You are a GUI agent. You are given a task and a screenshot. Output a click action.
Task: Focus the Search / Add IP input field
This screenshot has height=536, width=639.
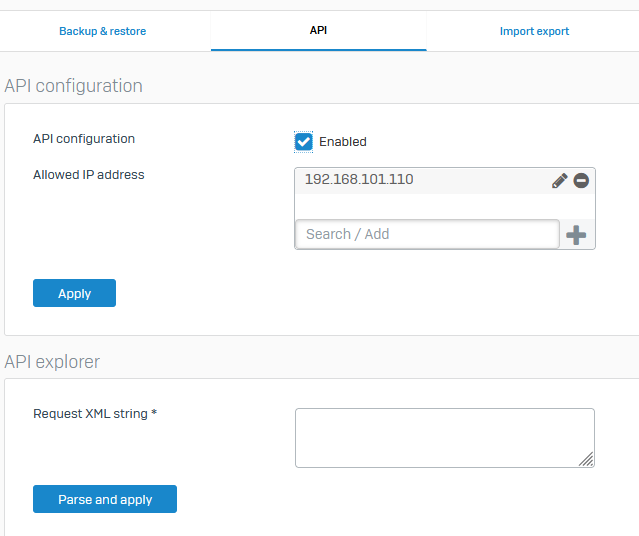coord(427,234)
